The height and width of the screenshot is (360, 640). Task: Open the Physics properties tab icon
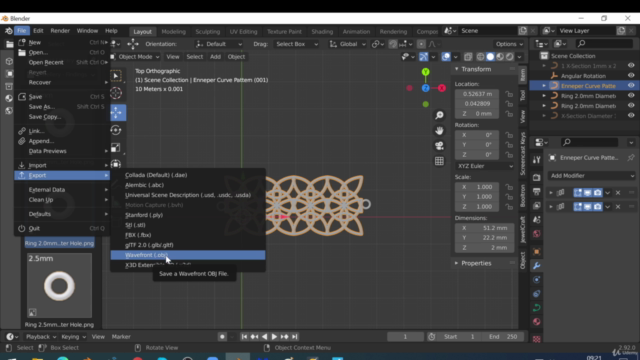[537, 280]
